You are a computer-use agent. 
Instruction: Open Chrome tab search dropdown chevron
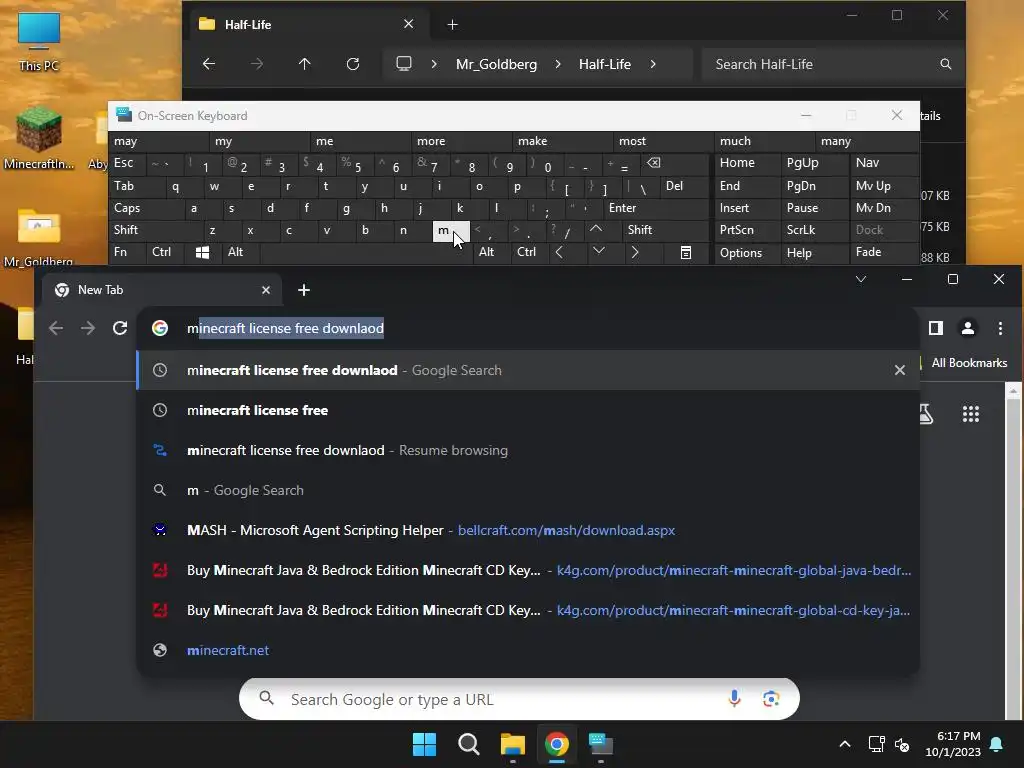coord(861,280)
